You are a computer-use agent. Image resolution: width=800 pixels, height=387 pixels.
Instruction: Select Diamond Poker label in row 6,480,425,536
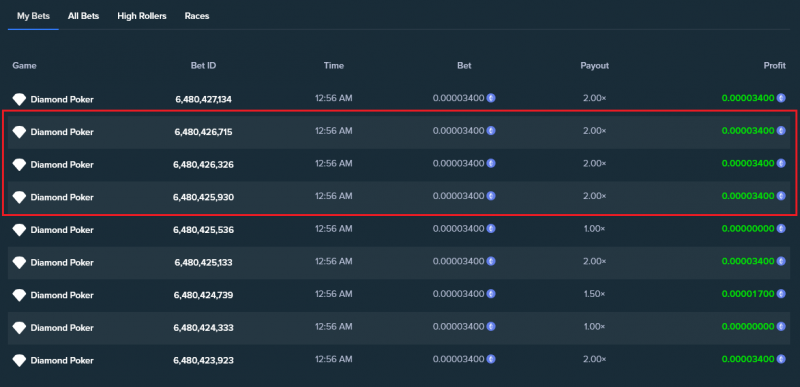[x=62, y=230]
